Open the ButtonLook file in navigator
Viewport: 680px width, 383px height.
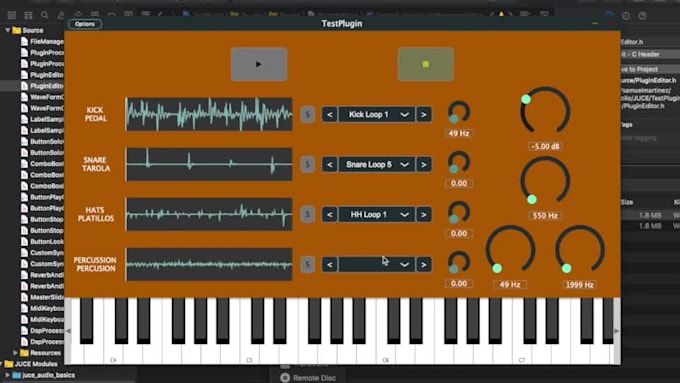tap(42, 242)
